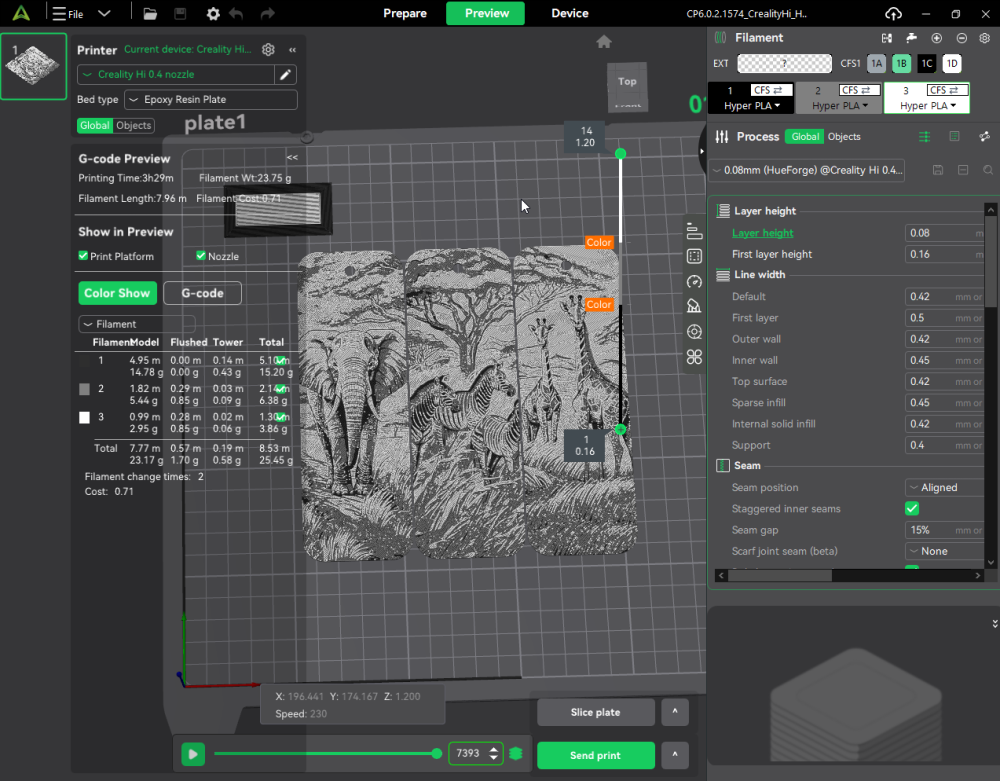
Task: Toggle visibility of filament 2 row
Action: pos(280,388)
